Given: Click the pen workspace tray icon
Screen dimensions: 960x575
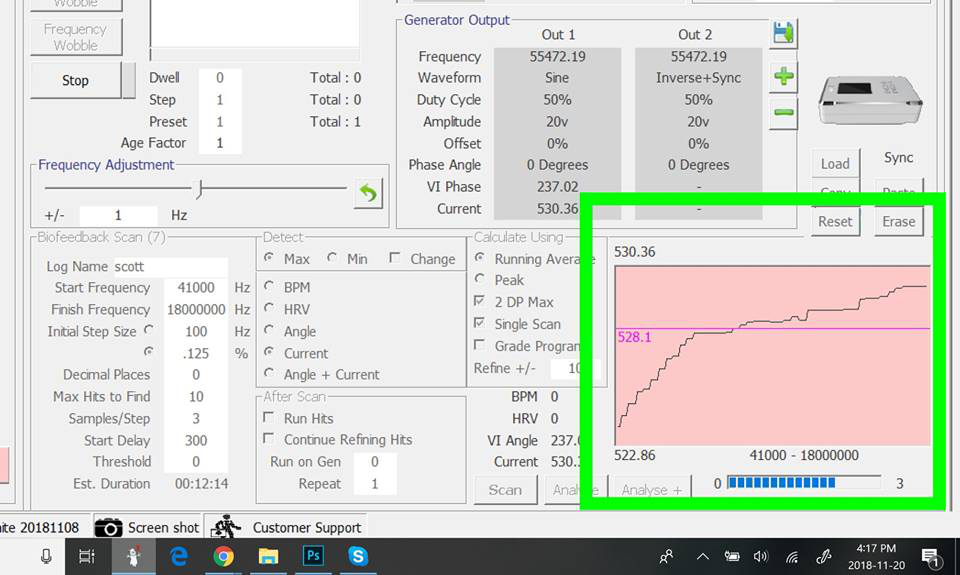Looking at the screenshot, I should [823, 556].
